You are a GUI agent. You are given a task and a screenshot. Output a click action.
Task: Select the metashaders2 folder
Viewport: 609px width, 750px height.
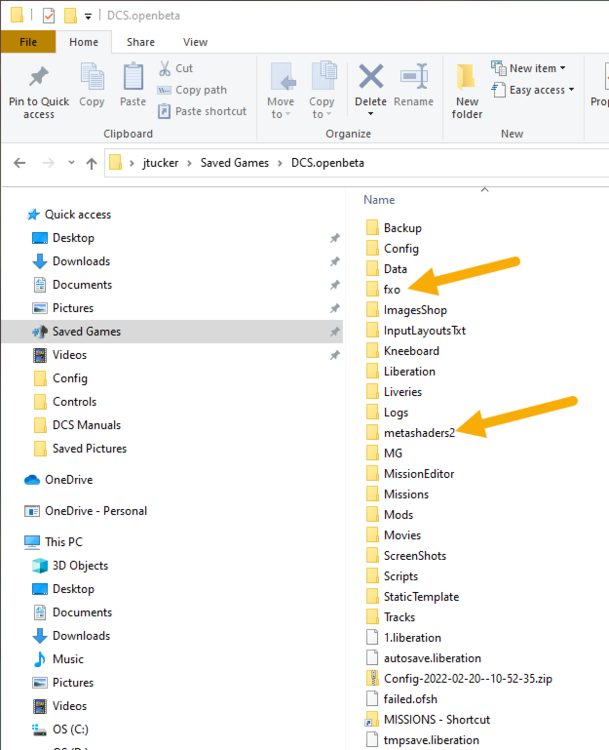tap(419, 433)
